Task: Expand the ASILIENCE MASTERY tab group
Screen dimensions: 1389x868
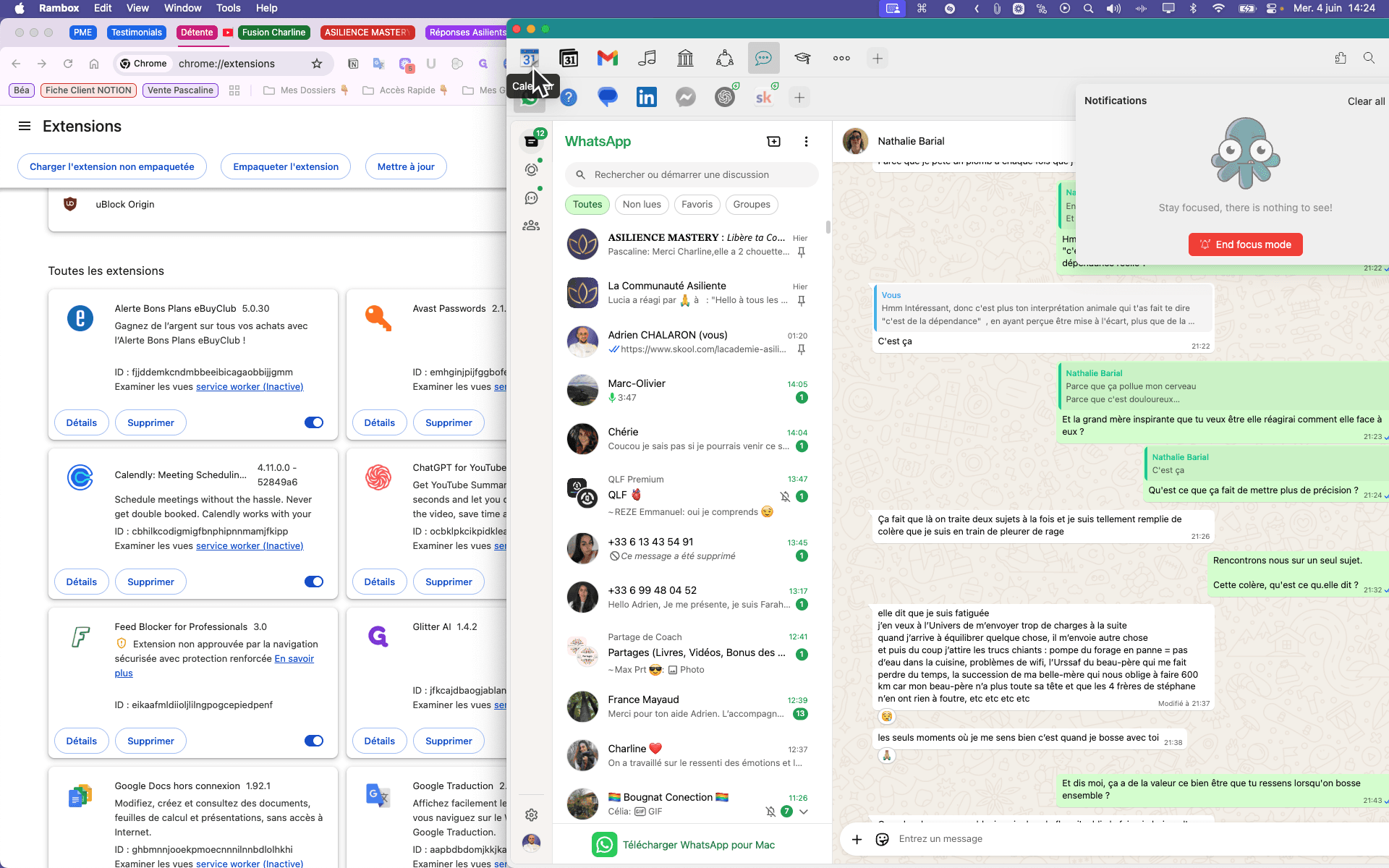Action: pos(367,33)
